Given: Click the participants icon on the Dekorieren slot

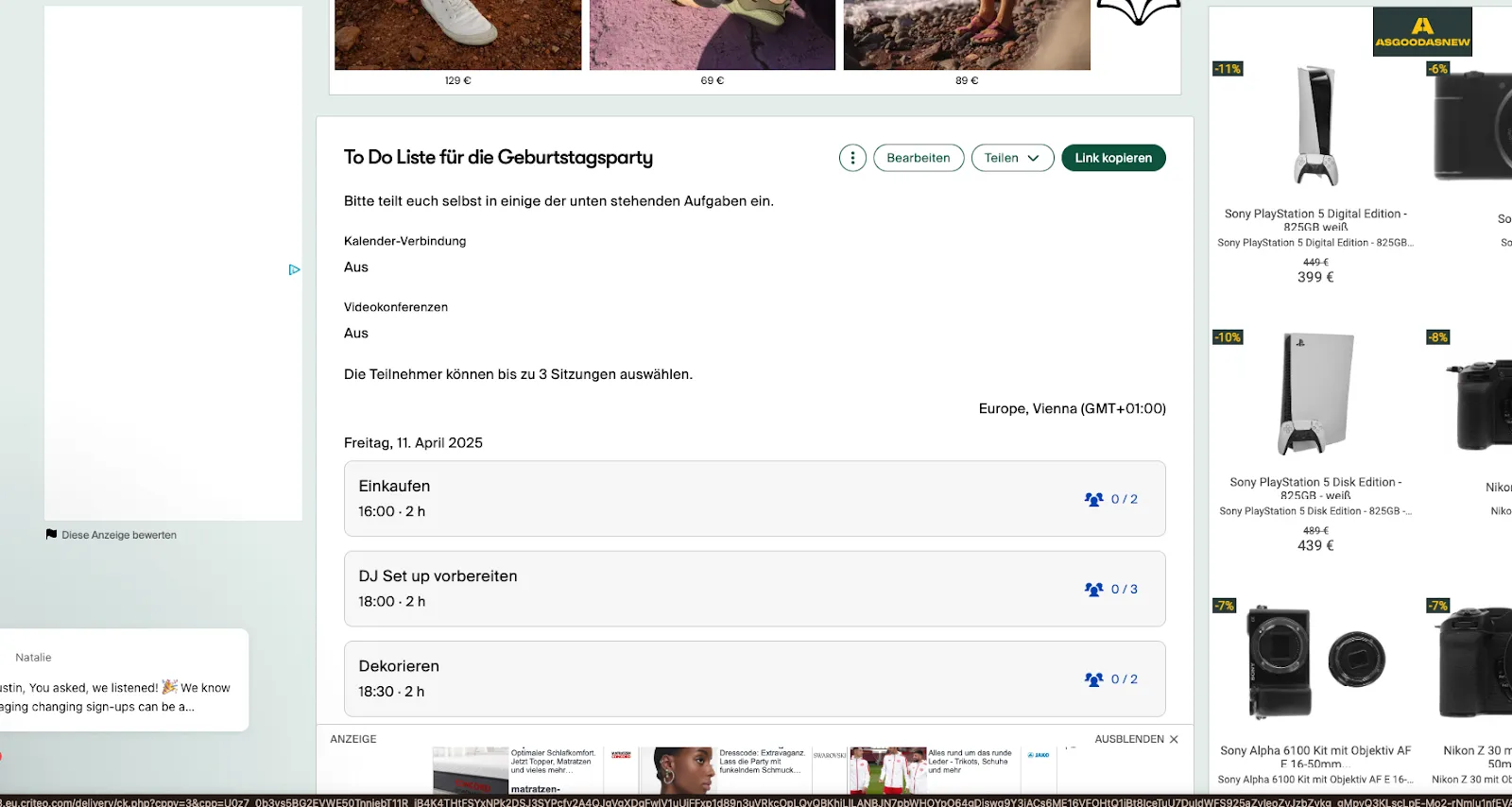Looking at the screenshot, I should tap(1093, 678).
